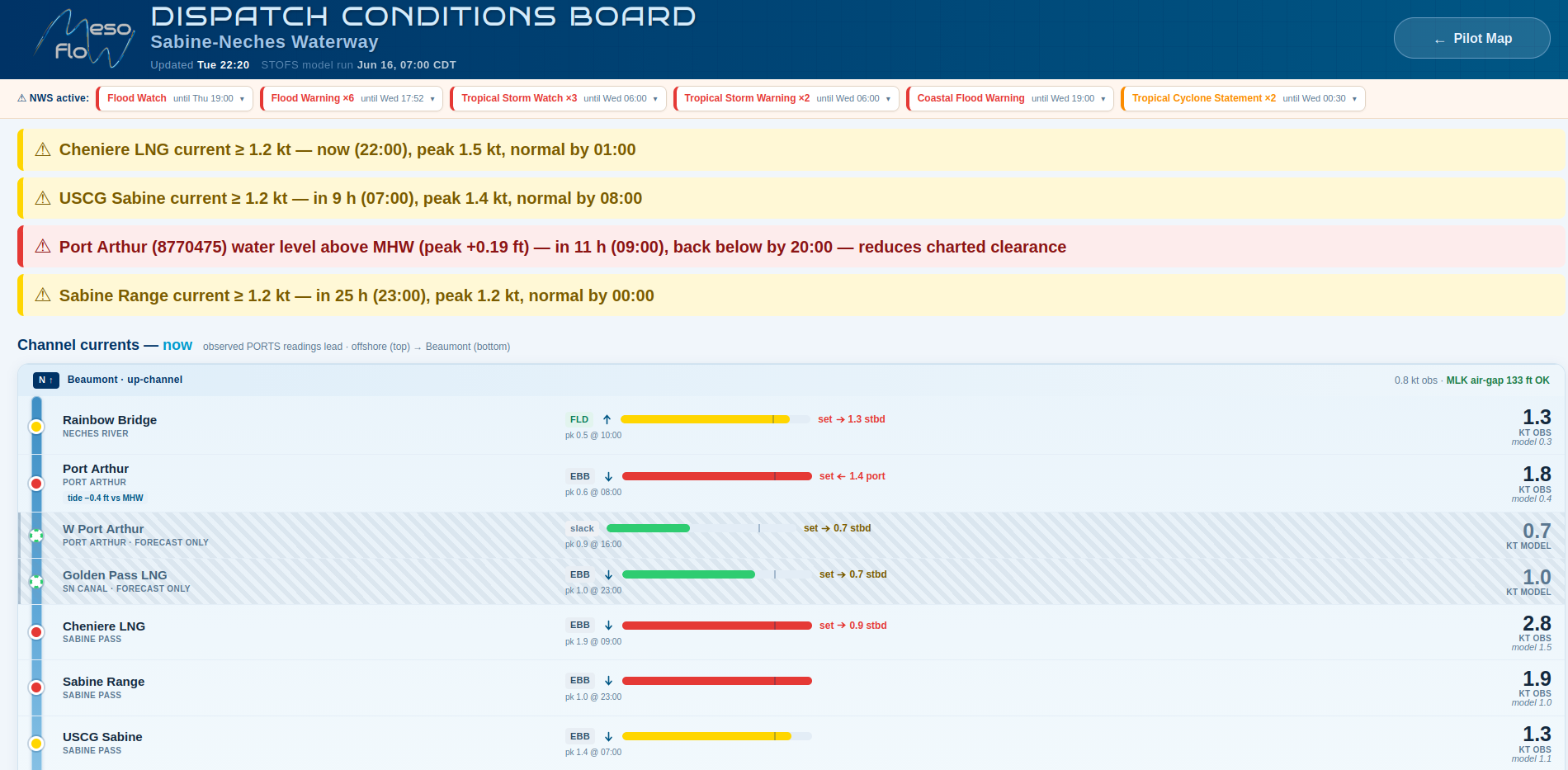Screen dimensions: 1568x770
Task: Click the tide −0.4 ft vs MHW tag
Action: (x=106, y=498)
